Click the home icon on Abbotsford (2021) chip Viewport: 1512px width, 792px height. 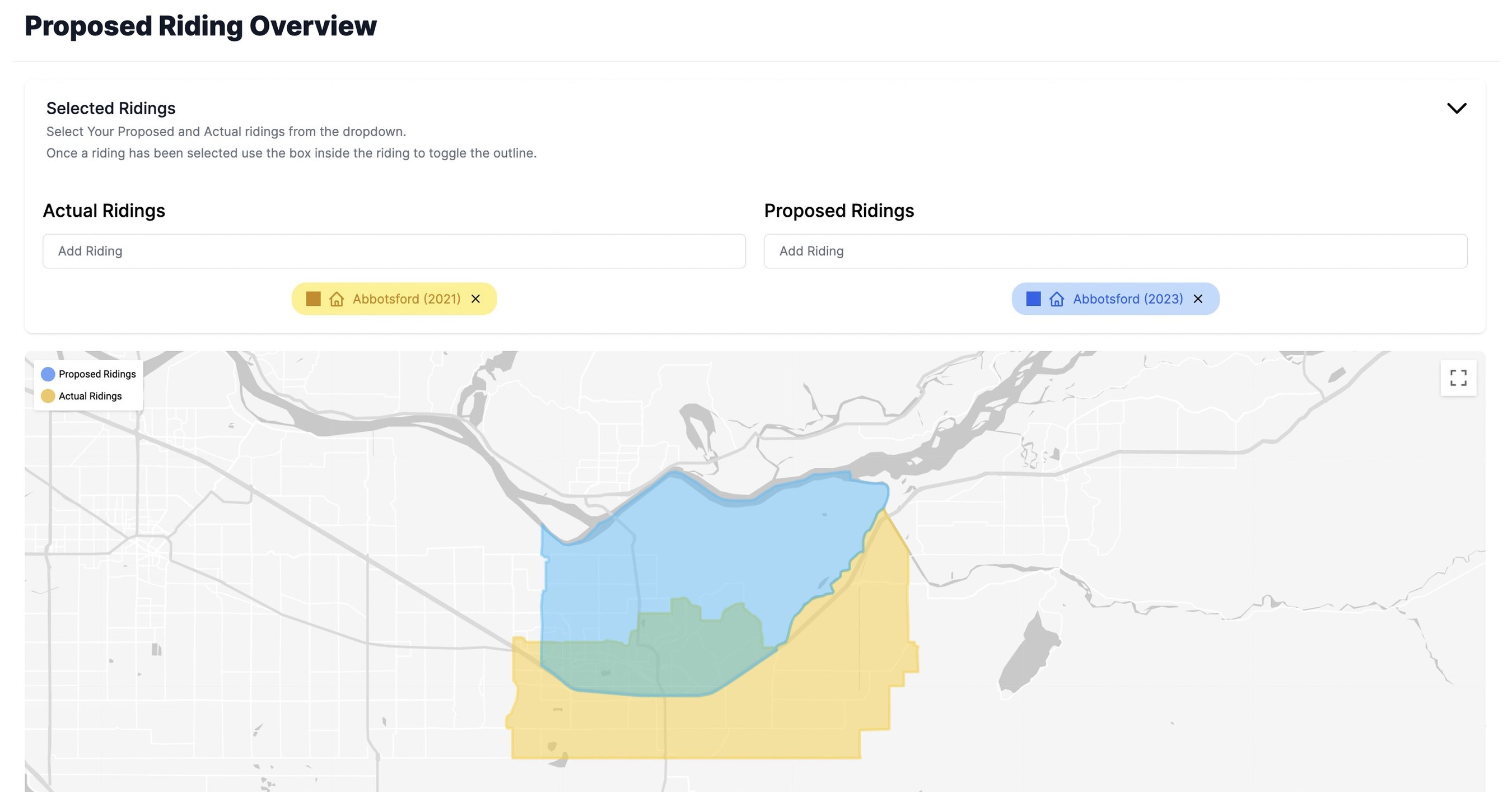337,299
